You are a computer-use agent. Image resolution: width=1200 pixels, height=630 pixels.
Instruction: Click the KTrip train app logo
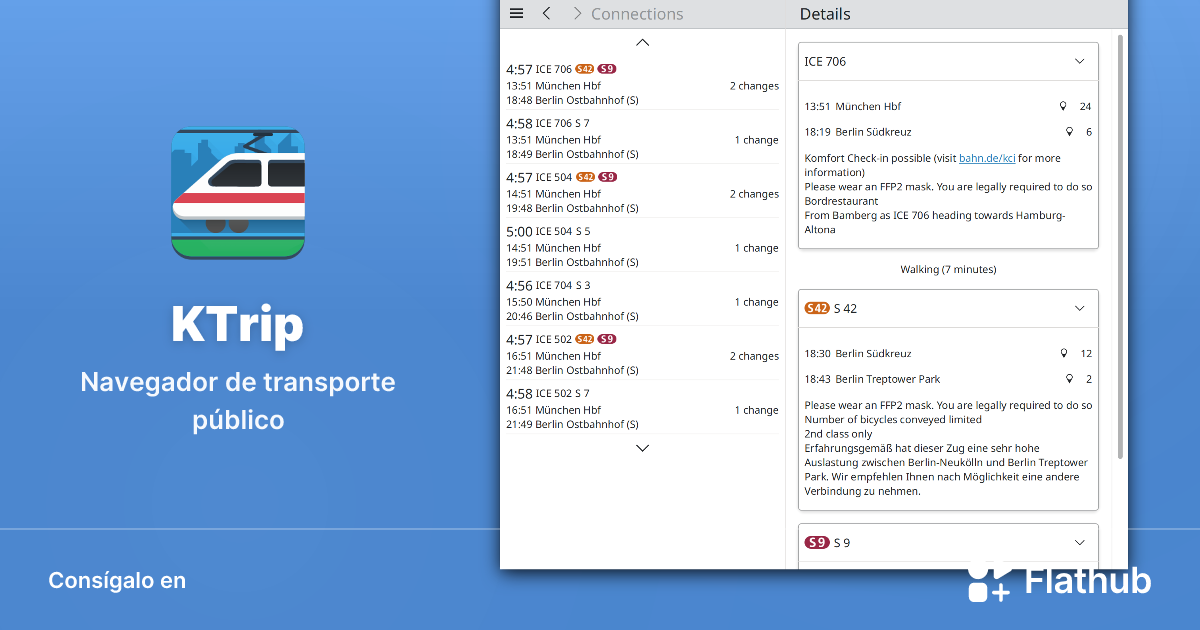pyautogui.click(x=237, y=193)
